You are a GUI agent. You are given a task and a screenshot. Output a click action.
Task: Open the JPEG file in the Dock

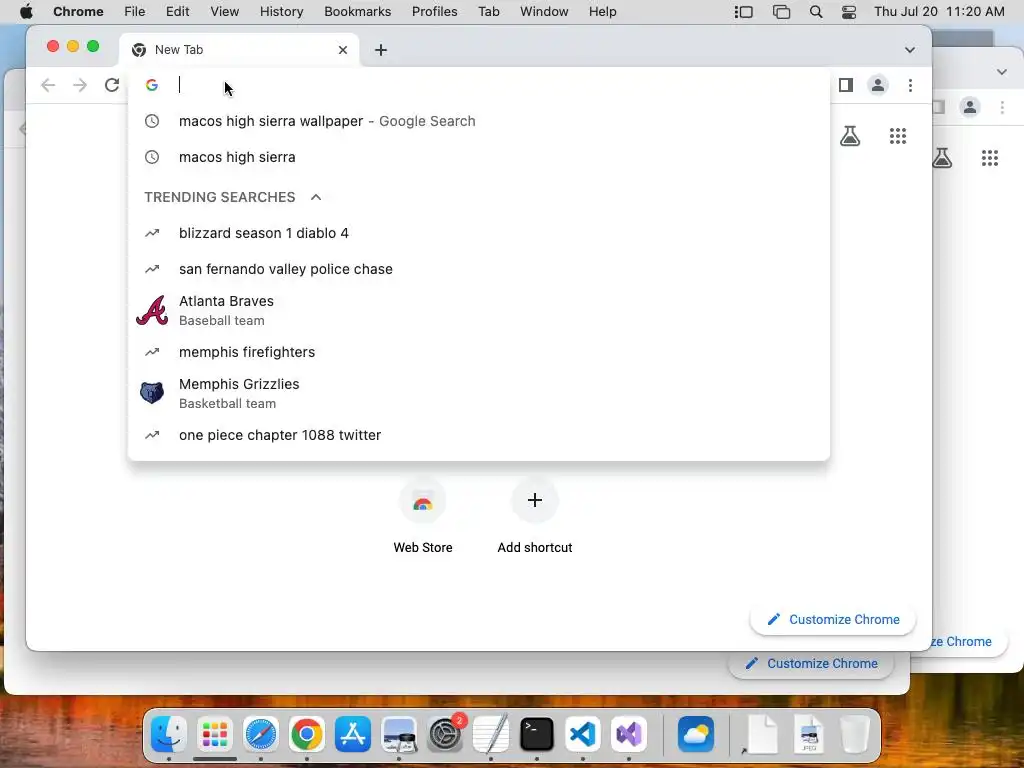tap(808, 734)
